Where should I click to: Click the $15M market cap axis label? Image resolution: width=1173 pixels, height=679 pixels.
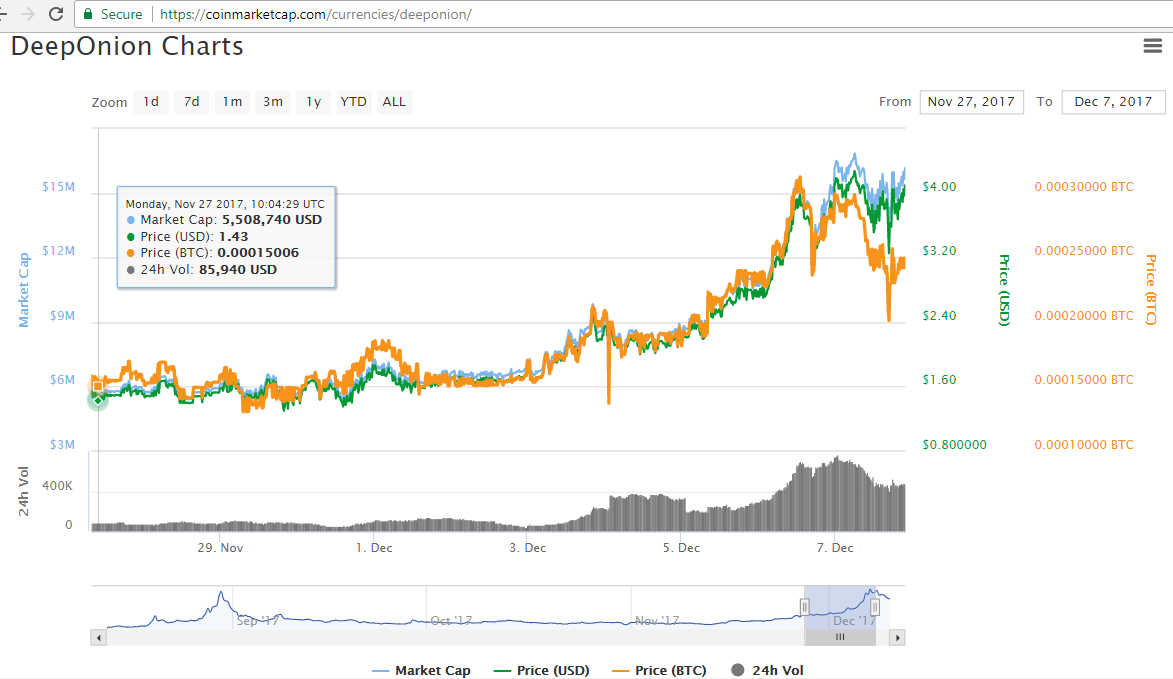(x=58, y=187)
